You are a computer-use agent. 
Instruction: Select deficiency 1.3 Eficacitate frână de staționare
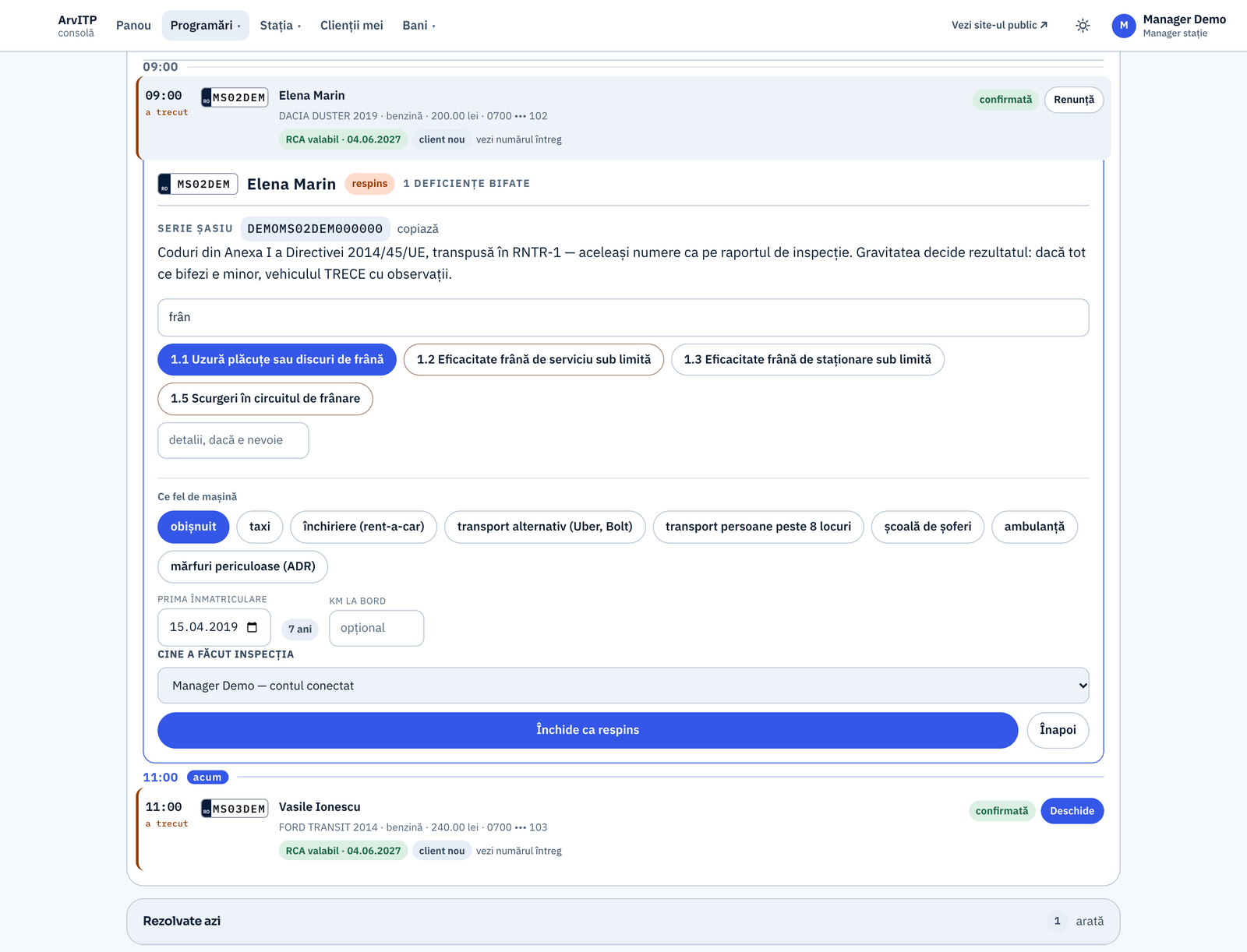[x=807, y=360]
